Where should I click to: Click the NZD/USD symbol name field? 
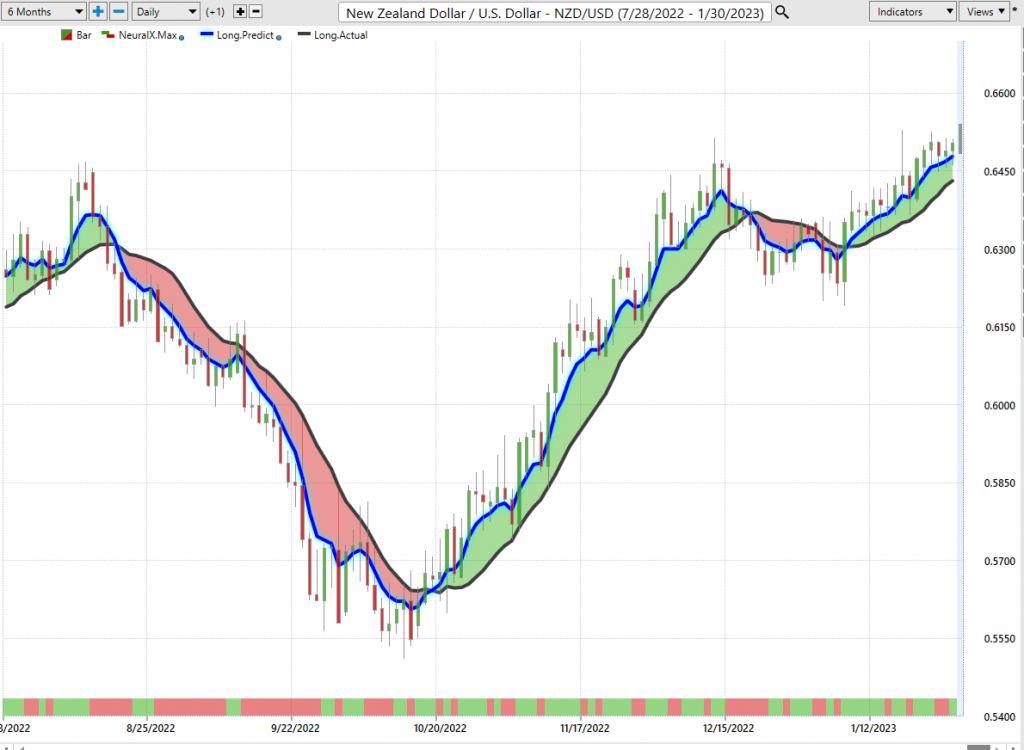(x=555, y=12)
